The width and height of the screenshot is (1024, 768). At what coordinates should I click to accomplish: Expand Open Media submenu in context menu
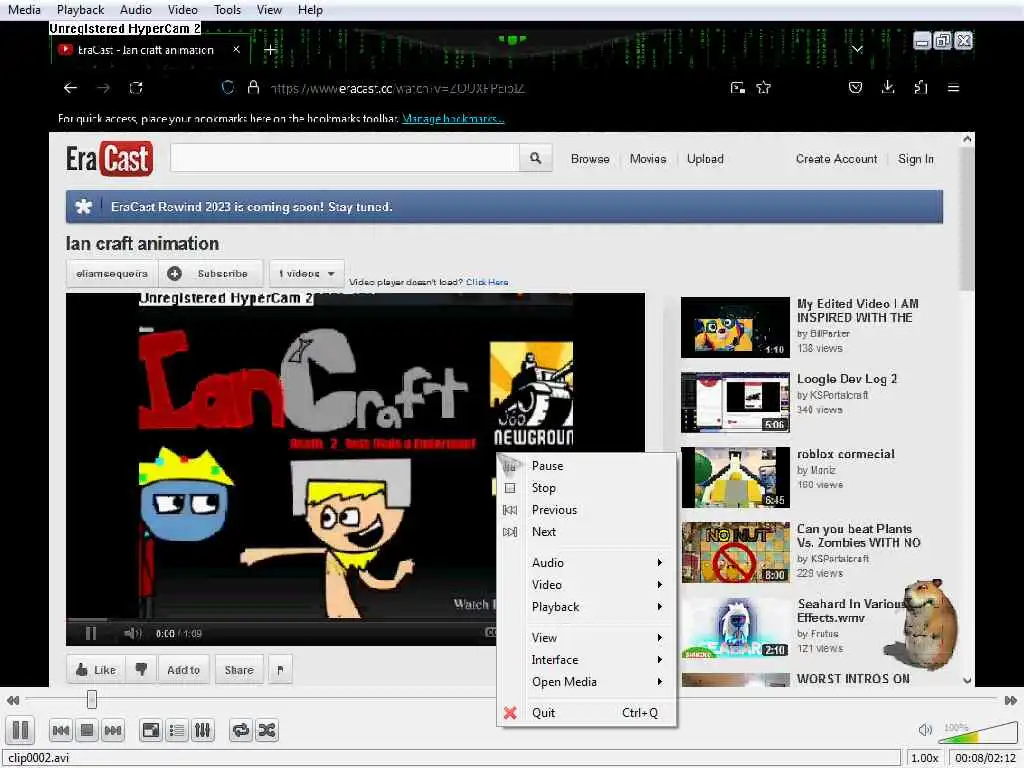(x=586, y=682)
